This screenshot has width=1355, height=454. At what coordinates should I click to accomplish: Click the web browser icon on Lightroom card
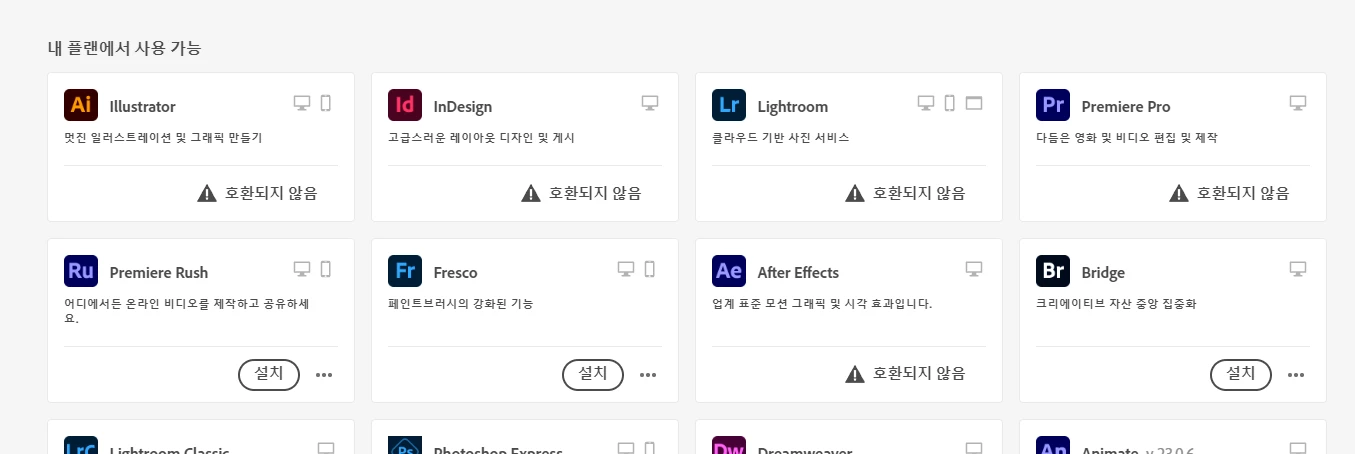(x=974, y=103)
